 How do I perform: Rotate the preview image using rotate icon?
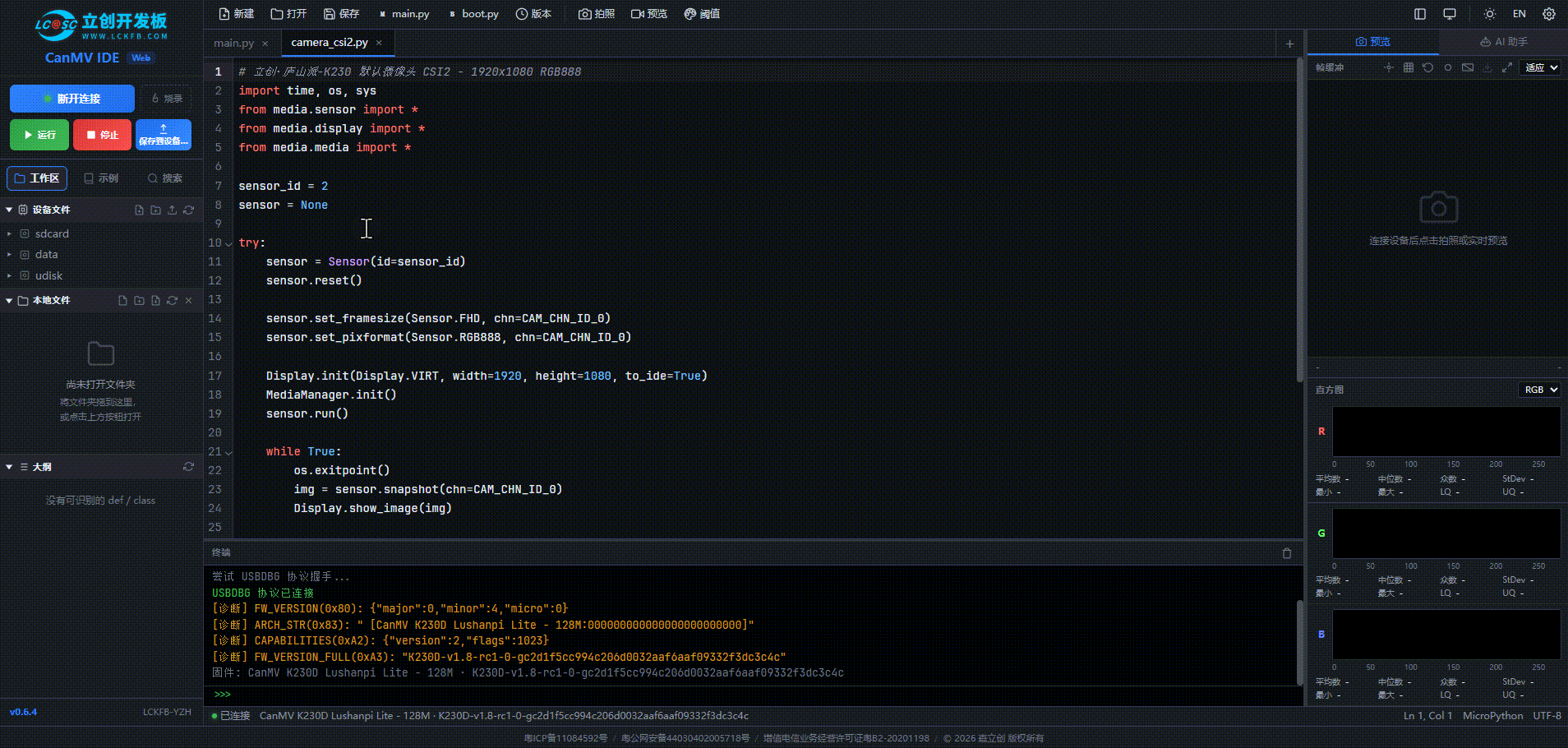coord(1427,67)
